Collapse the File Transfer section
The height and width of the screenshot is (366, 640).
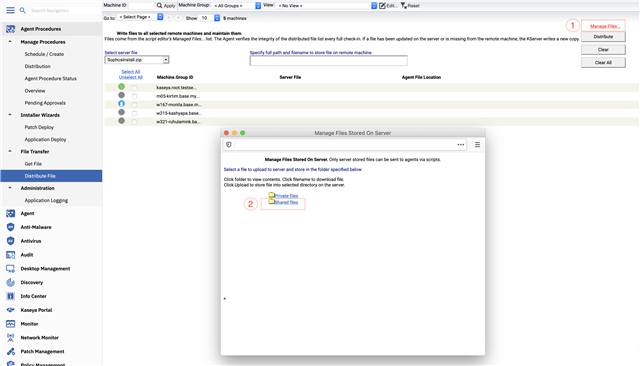pos(10,151)
